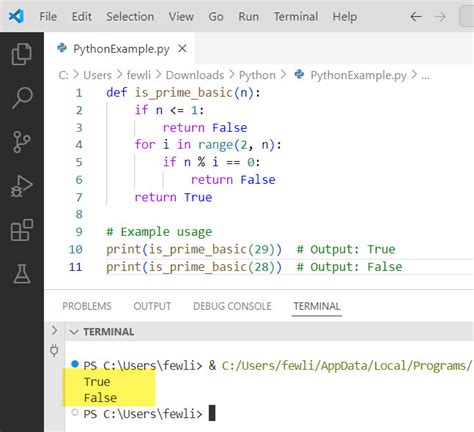Expand the terminal side chevron
The width and height of the screenshot is (474, 432).
pos(54,330)
